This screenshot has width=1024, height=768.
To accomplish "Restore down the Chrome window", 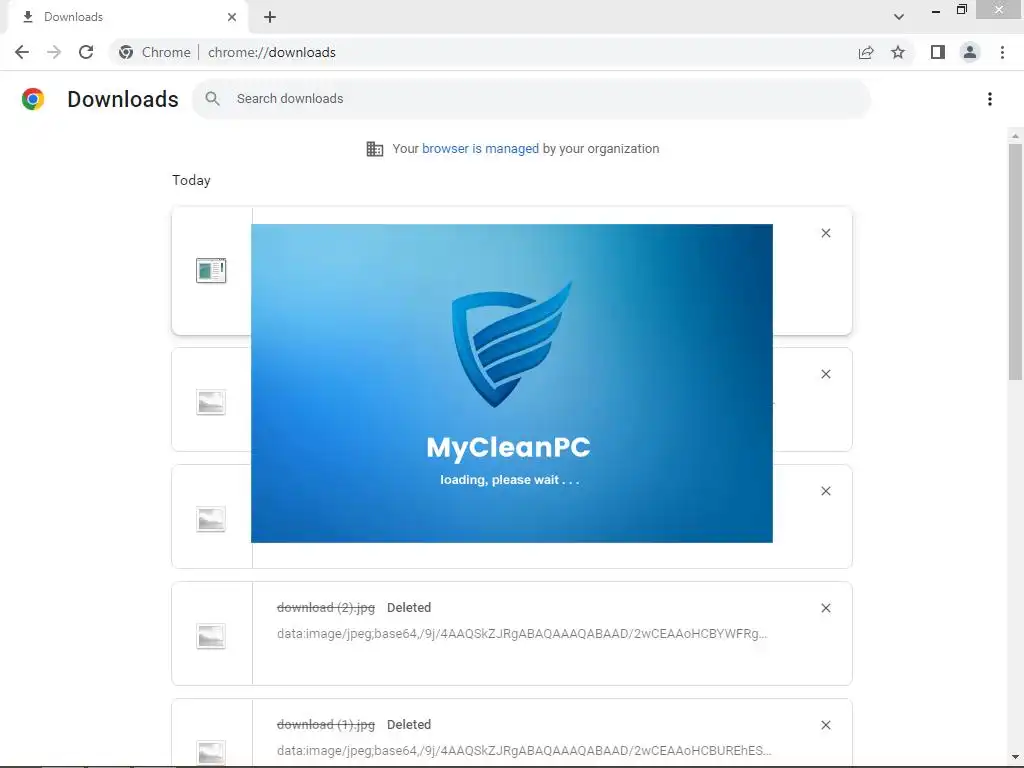I will (961, 9).
